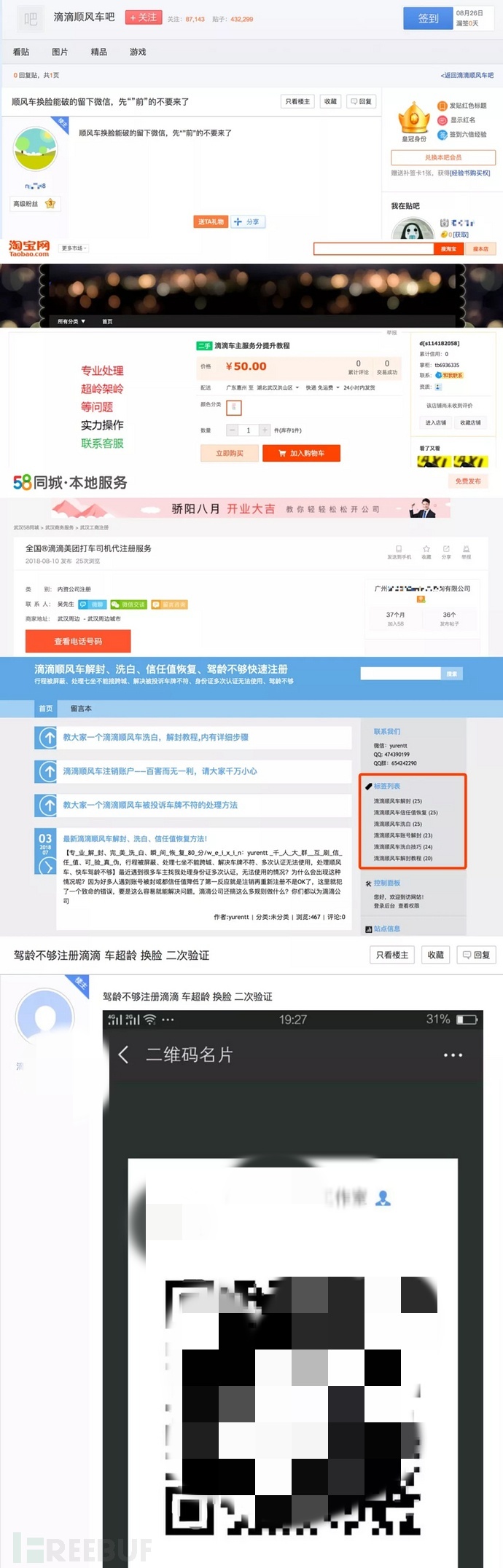Select the 颜色分类 swatch option

234,407
